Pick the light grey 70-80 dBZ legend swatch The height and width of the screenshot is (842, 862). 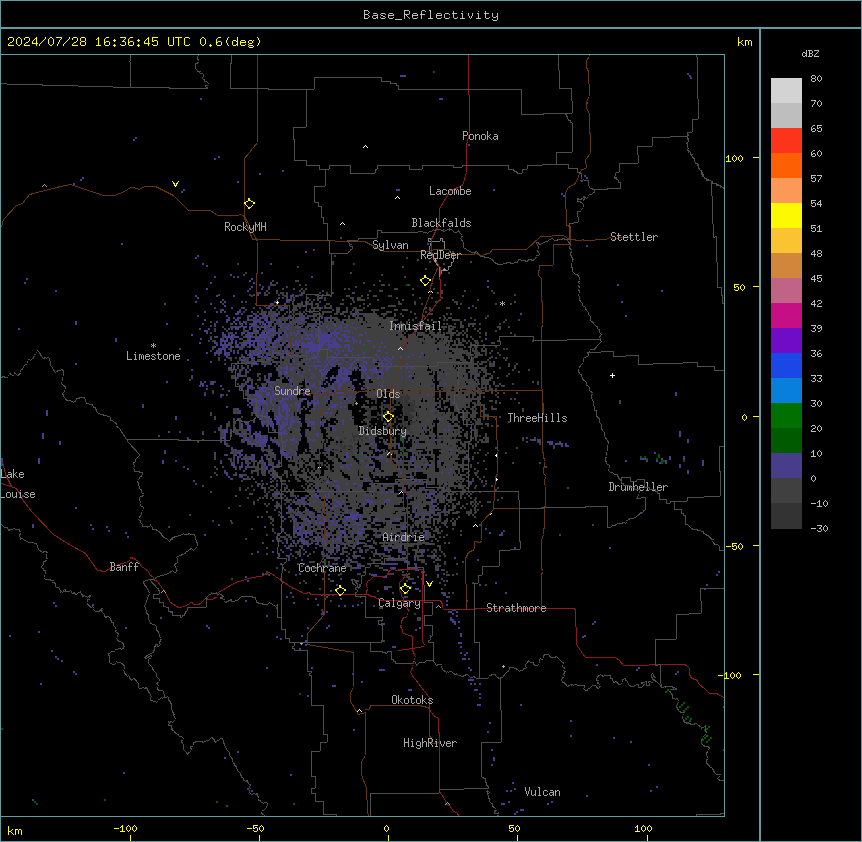tap(786, 91)
